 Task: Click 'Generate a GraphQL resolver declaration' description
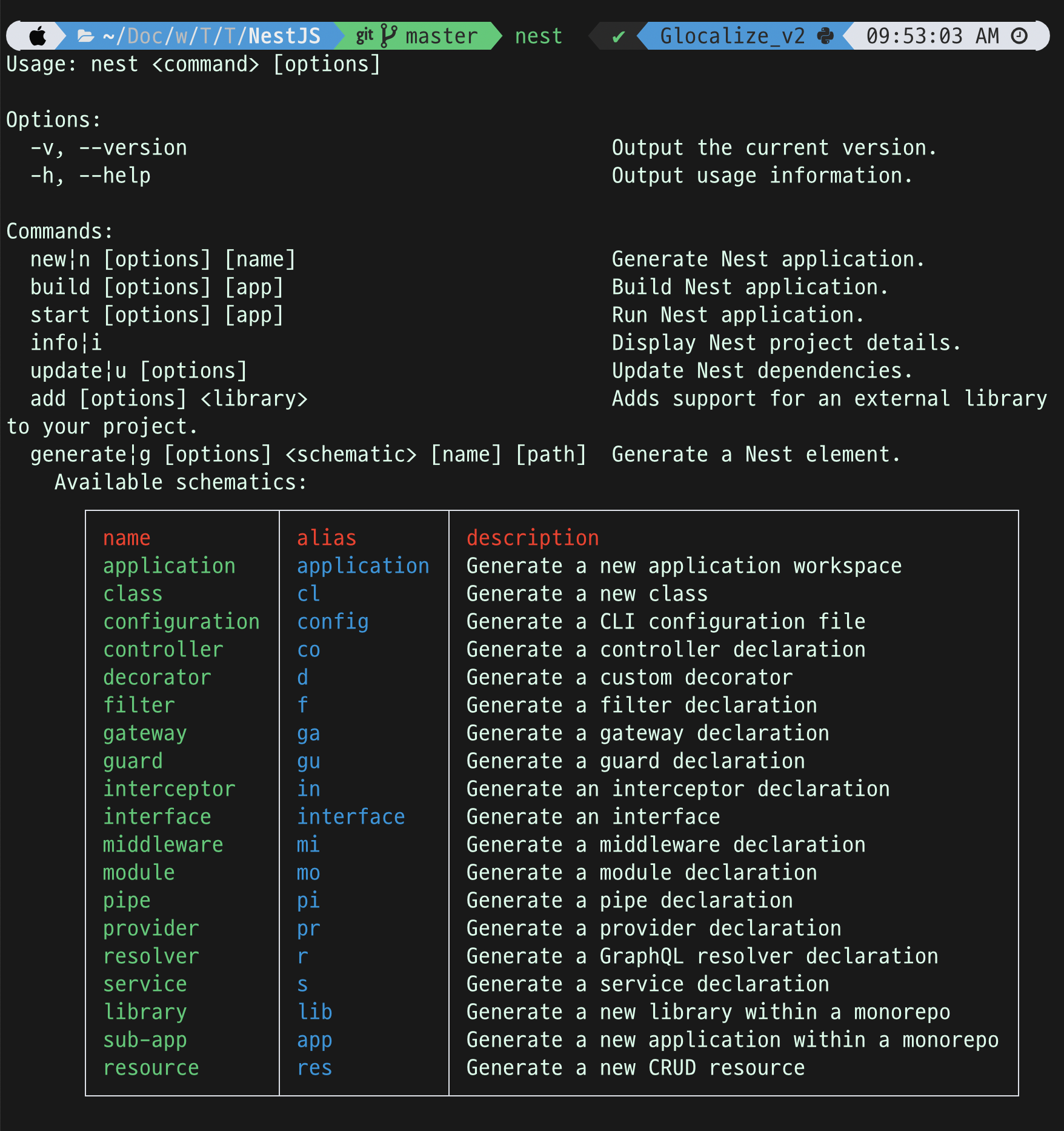(x=702, y=956)
